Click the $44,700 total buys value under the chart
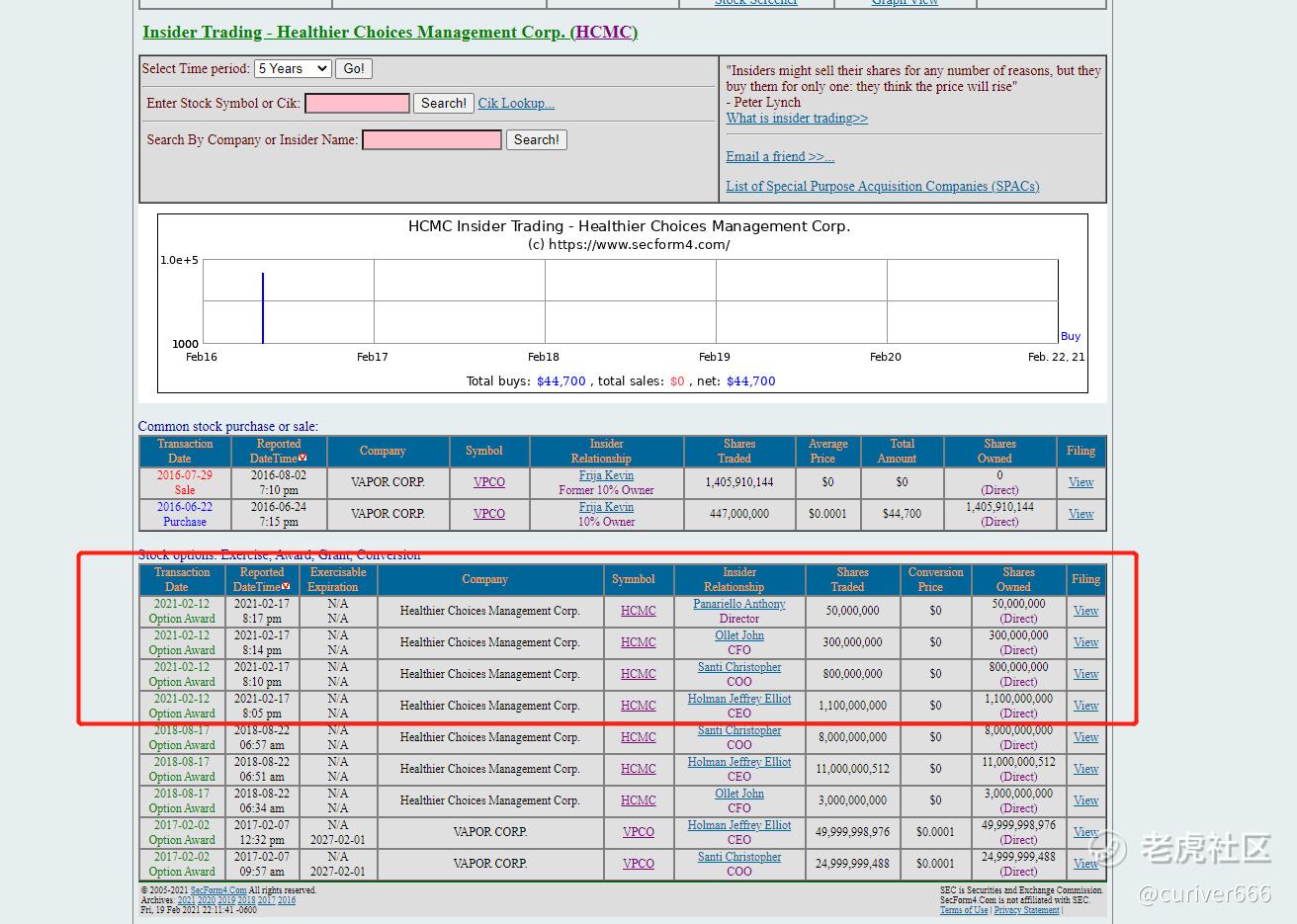 pyautogui.click(x=562, y=381)
